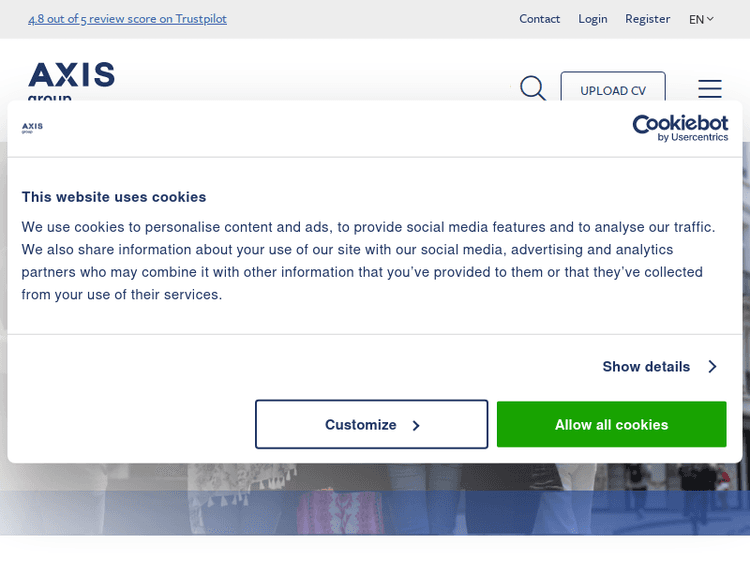Click the Upload CV button
The width and height of the screenshot is (750, 563).
tap(613, 90)
